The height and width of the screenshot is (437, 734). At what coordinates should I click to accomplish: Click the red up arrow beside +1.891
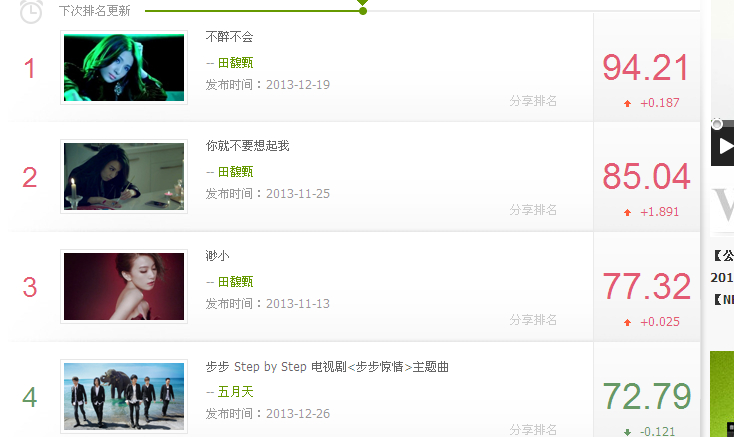[628, 212]
